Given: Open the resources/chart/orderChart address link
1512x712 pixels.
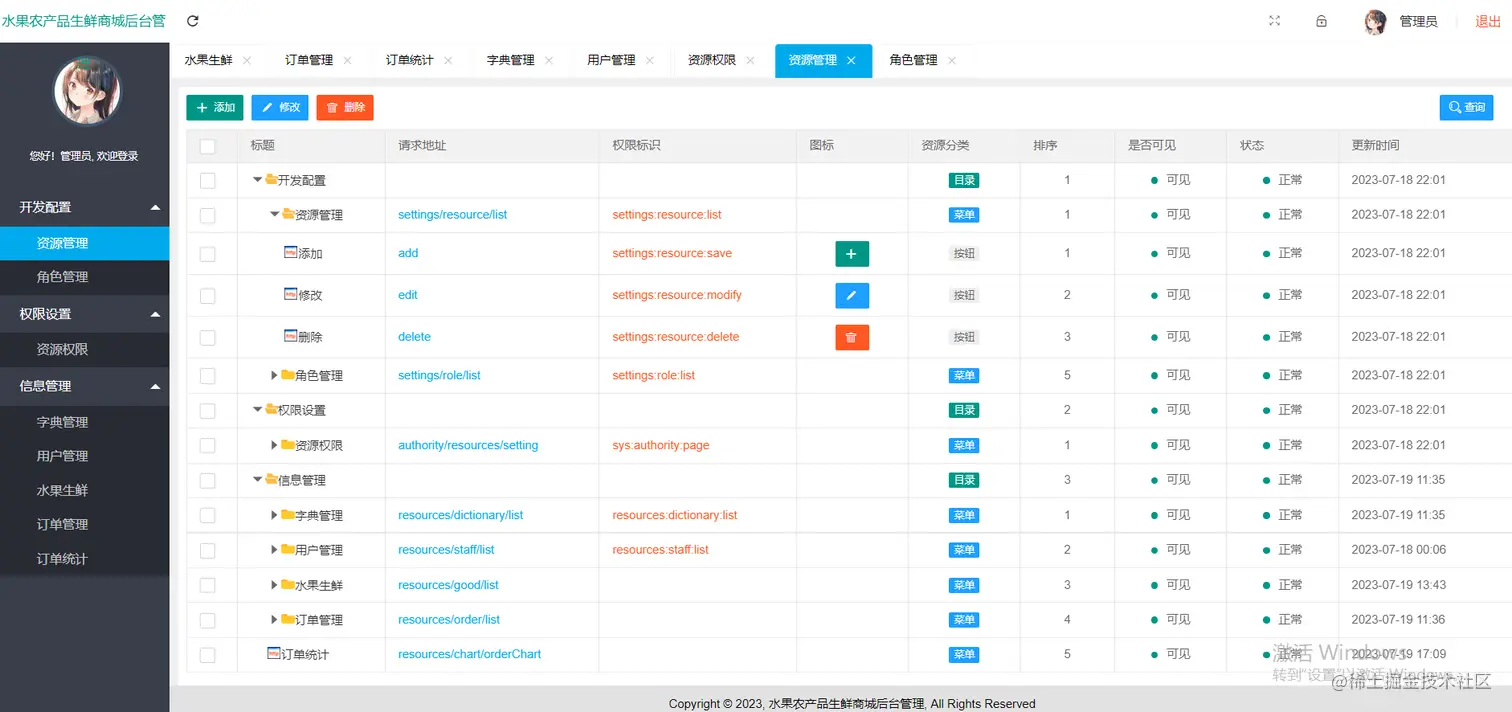Looking at the screenshot, I should click(x=470, y=654).
